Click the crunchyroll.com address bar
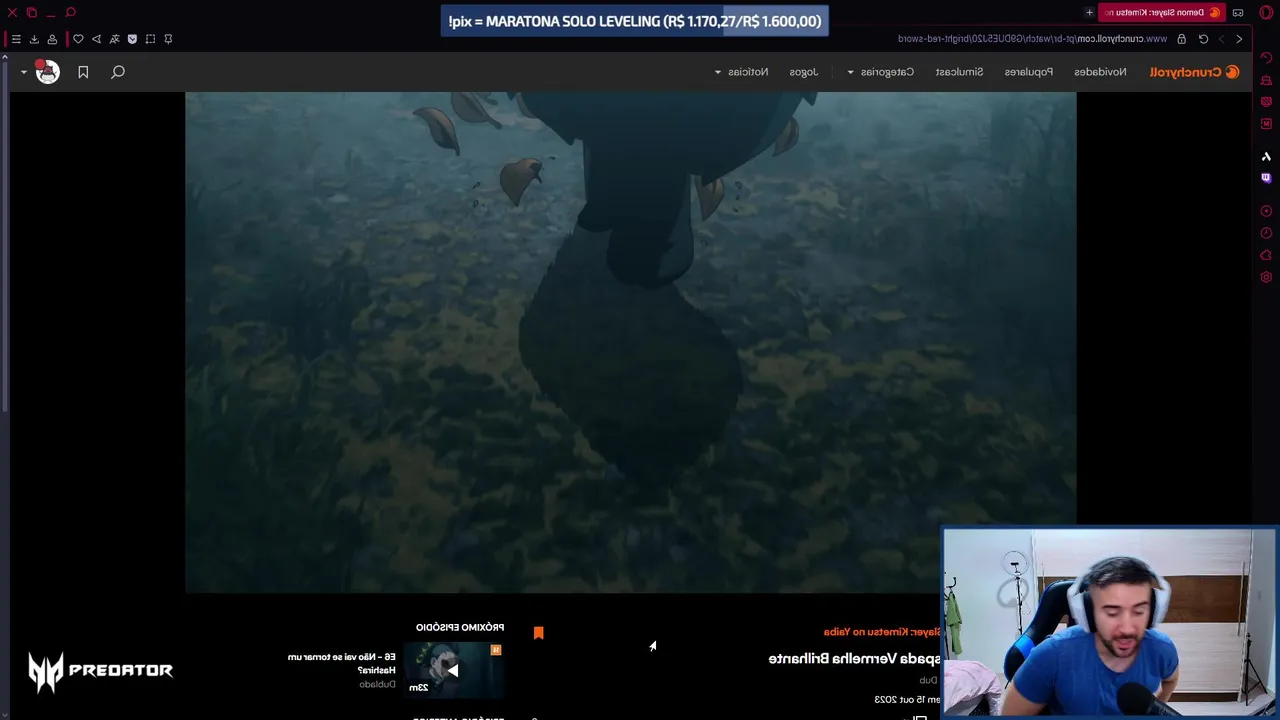Image resolution: width=1280 pixels, height=720 pixels. 1030,39
